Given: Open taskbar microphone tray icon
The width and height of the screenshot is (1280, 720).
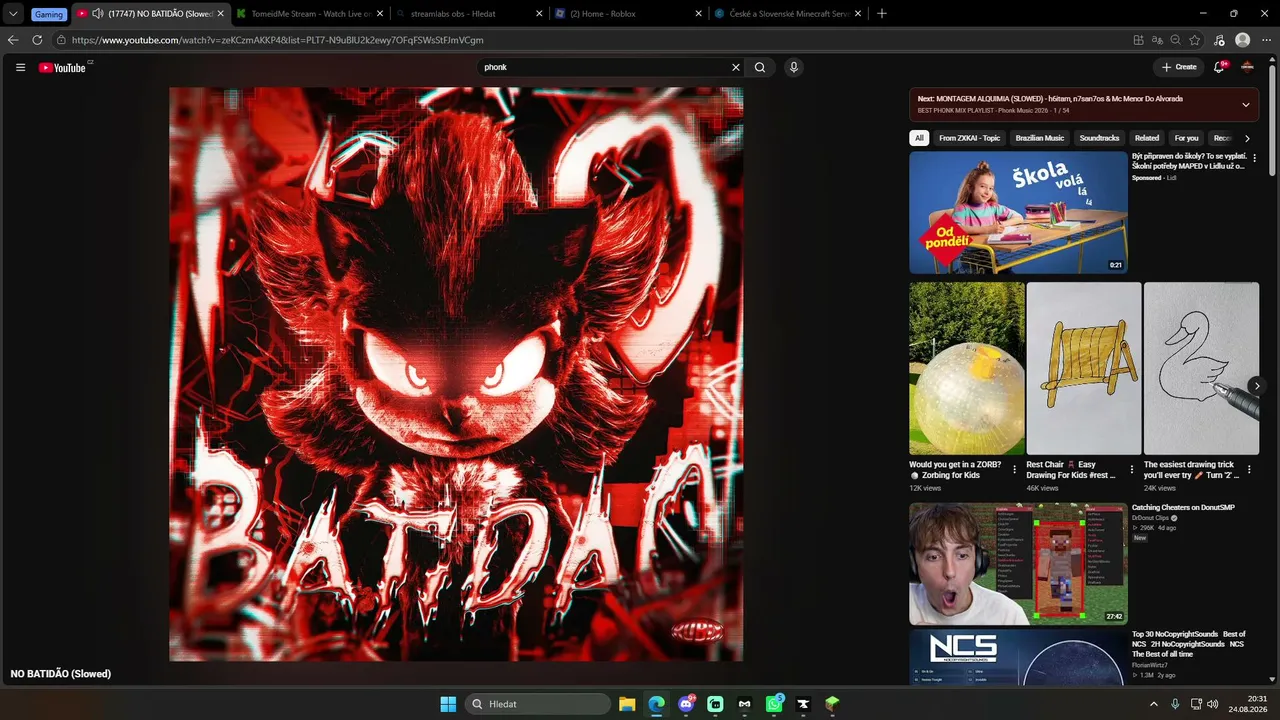Looking at the screenshot, I should click(x=1175, y=704).
